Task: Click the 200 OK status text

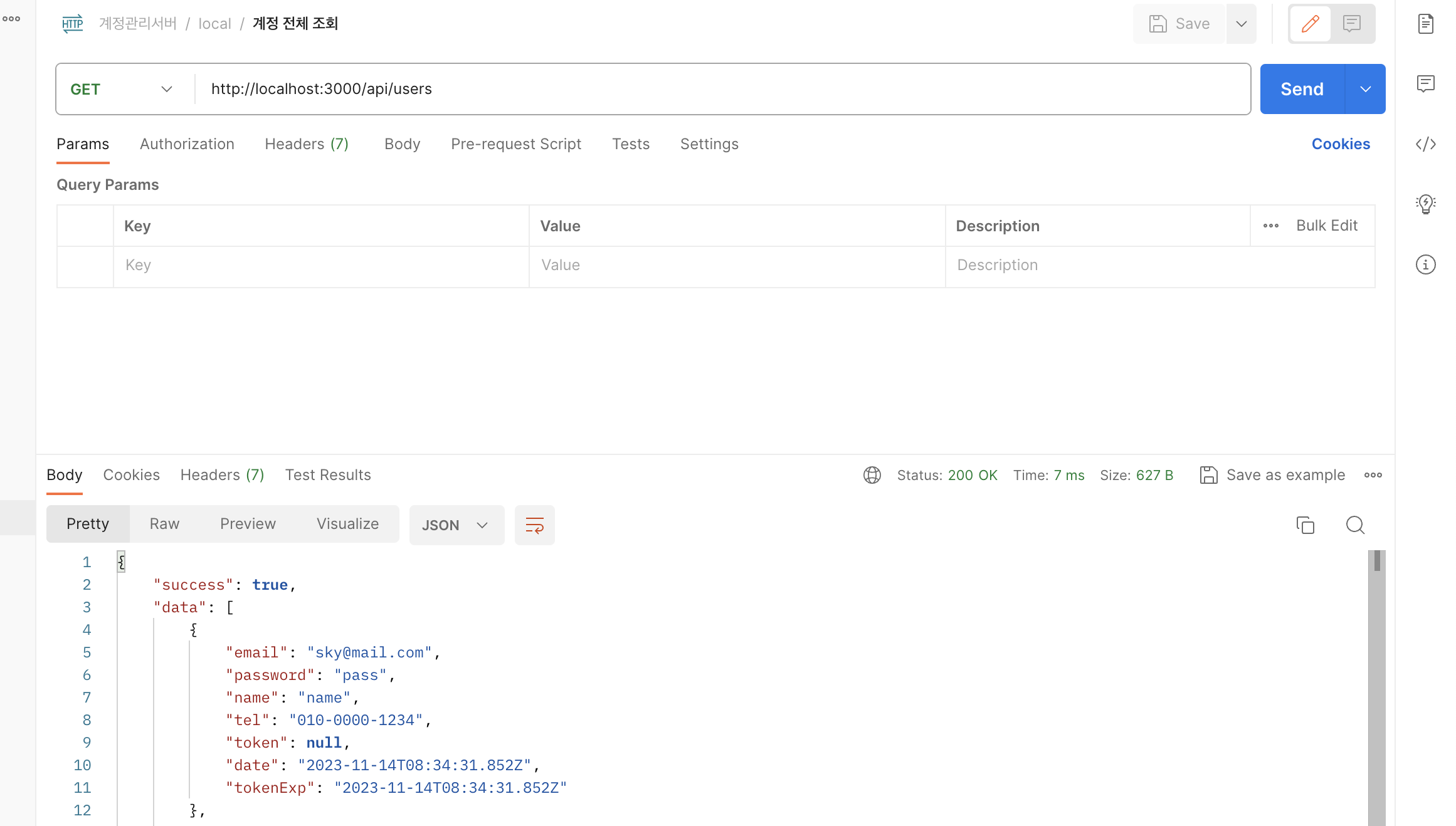Action: (973, 475)
